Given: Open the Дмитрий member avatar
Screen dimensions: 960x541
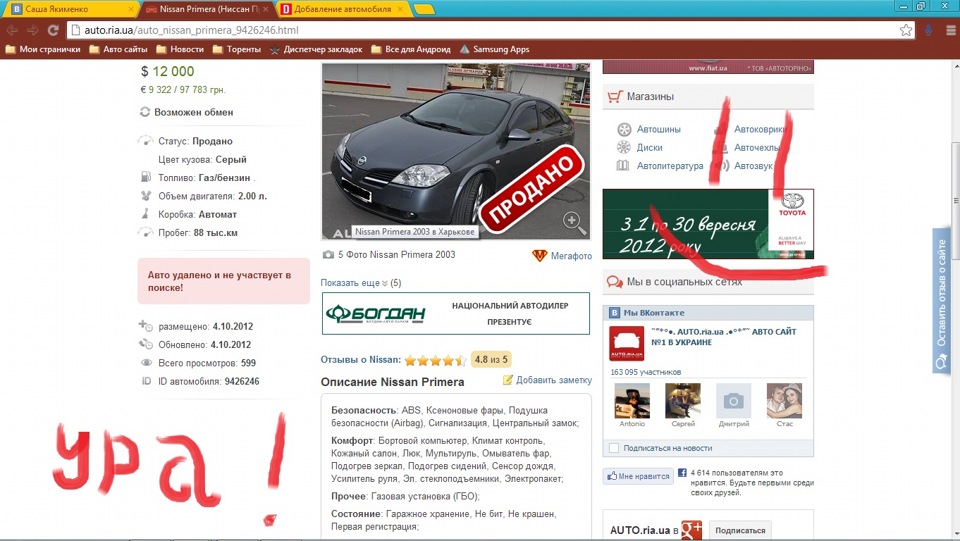Looking at the screenshot, I should click(x=733, y=401).
